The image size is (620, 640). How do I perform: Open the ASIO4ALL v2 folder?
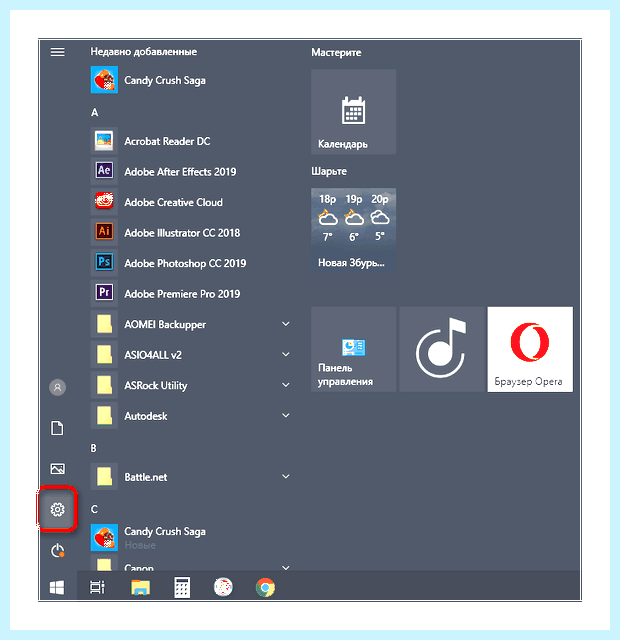(x=190, y=355)
